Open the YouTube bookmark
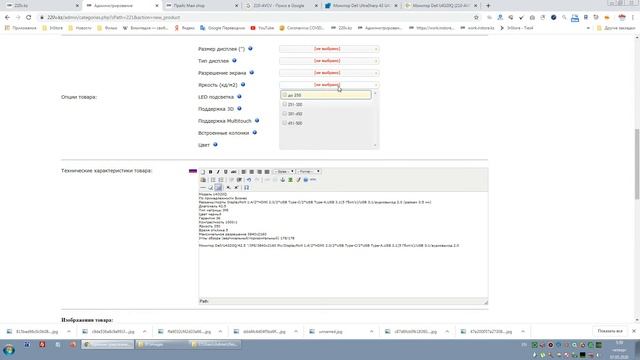The height and width of the screenshot is (360, 640). (262, 28)
